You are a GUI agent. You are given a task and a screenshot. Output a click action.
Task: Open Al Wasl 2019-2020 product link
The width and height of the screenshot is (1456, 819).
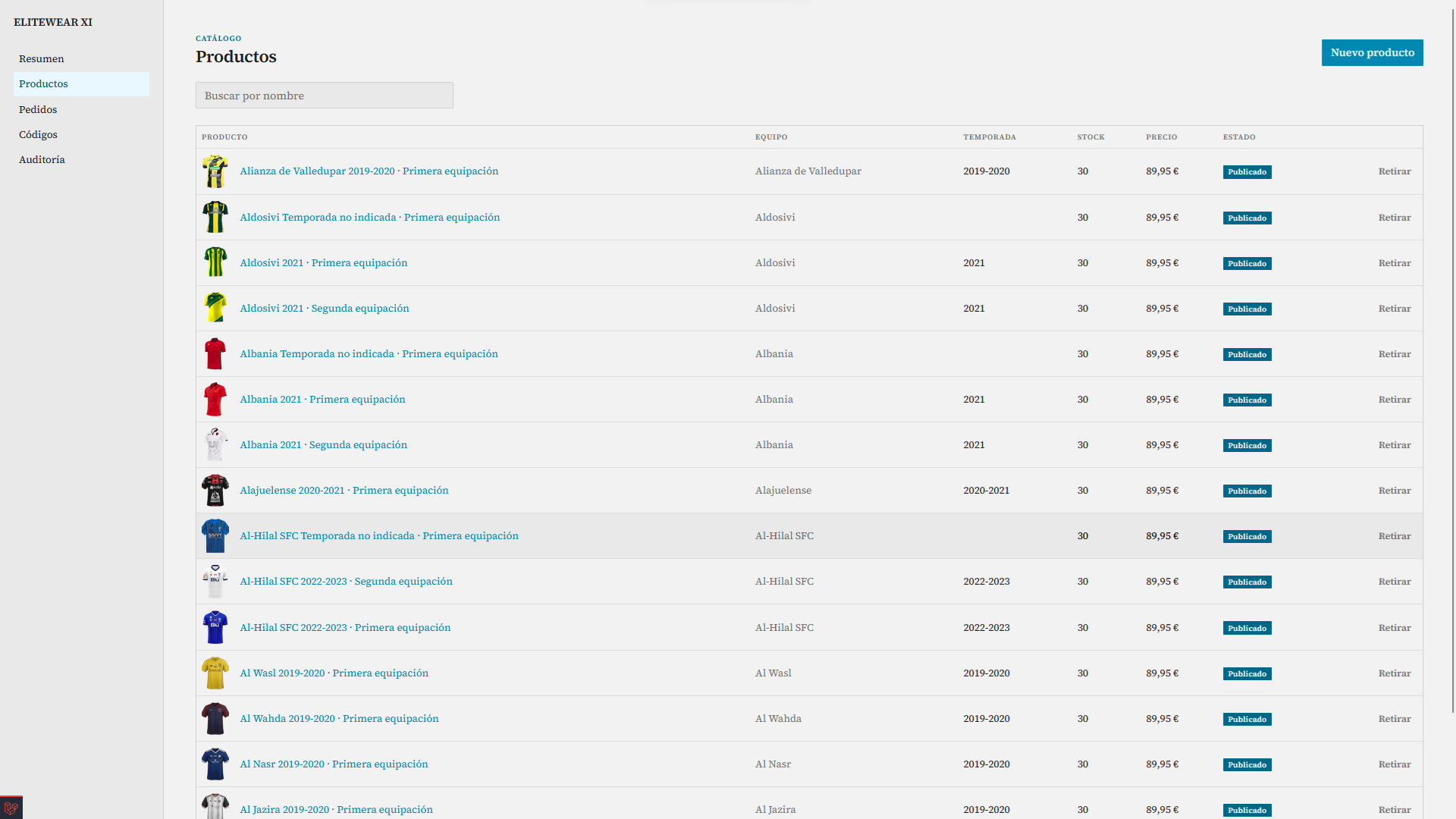334,673
